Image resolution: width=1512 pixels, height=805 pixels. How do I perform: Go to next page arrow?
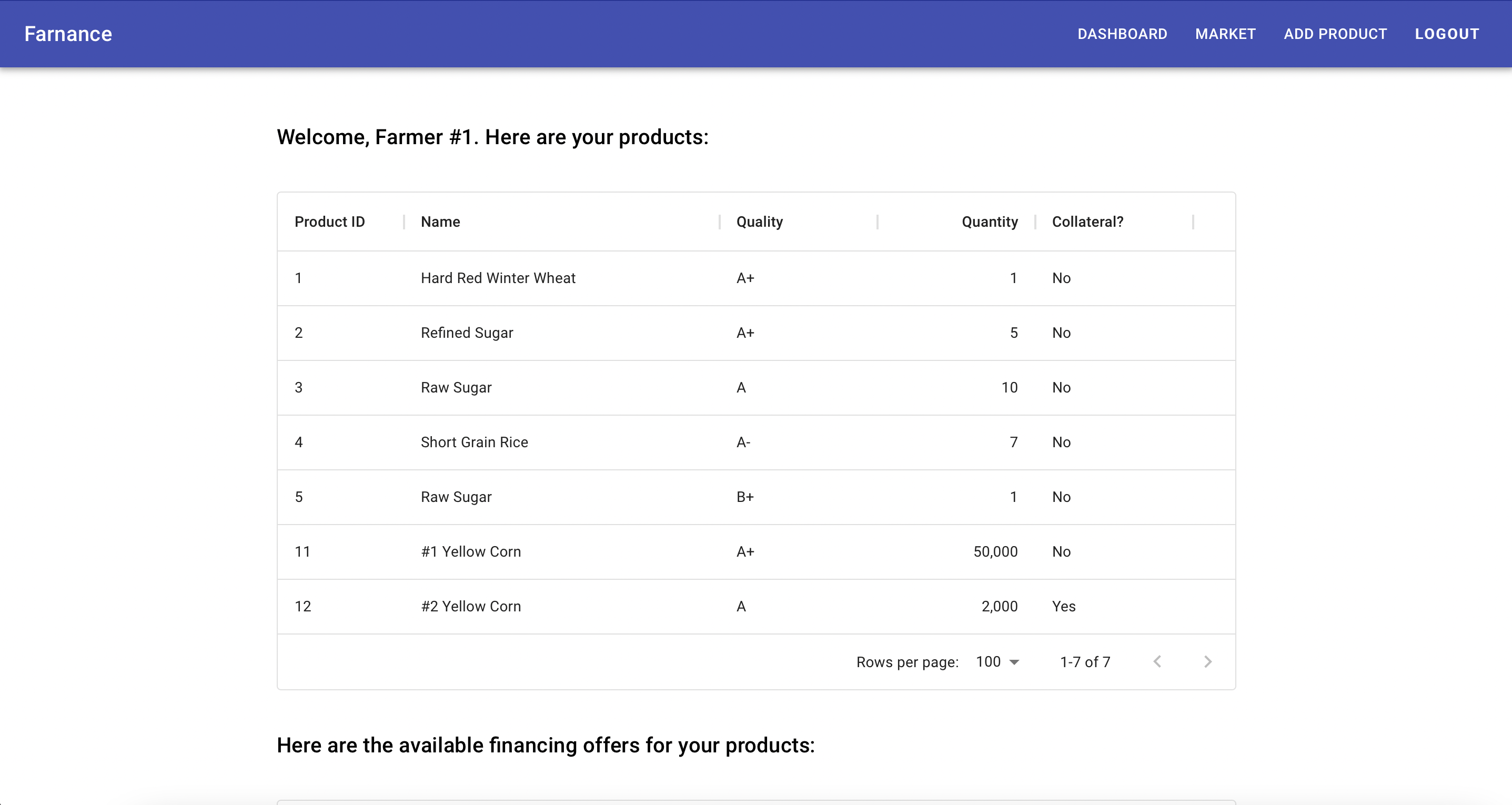tap(1207, 662)
